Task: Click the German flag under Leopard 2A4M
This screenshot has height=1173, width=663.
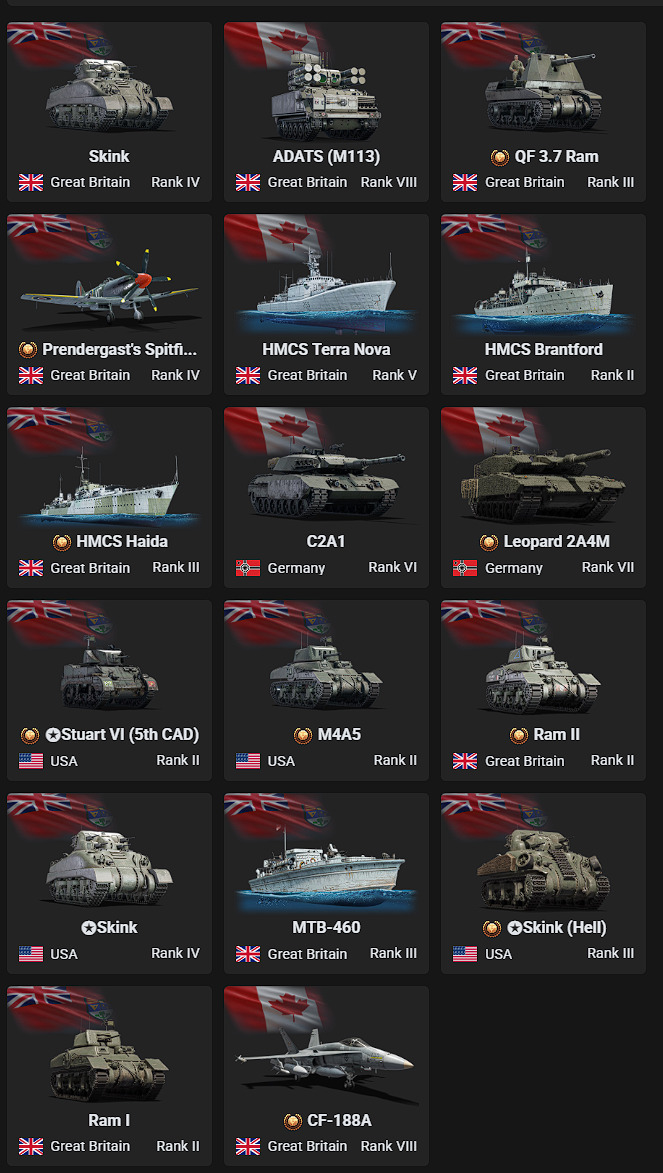Action: pyautogui.click(x=465, y=568)
